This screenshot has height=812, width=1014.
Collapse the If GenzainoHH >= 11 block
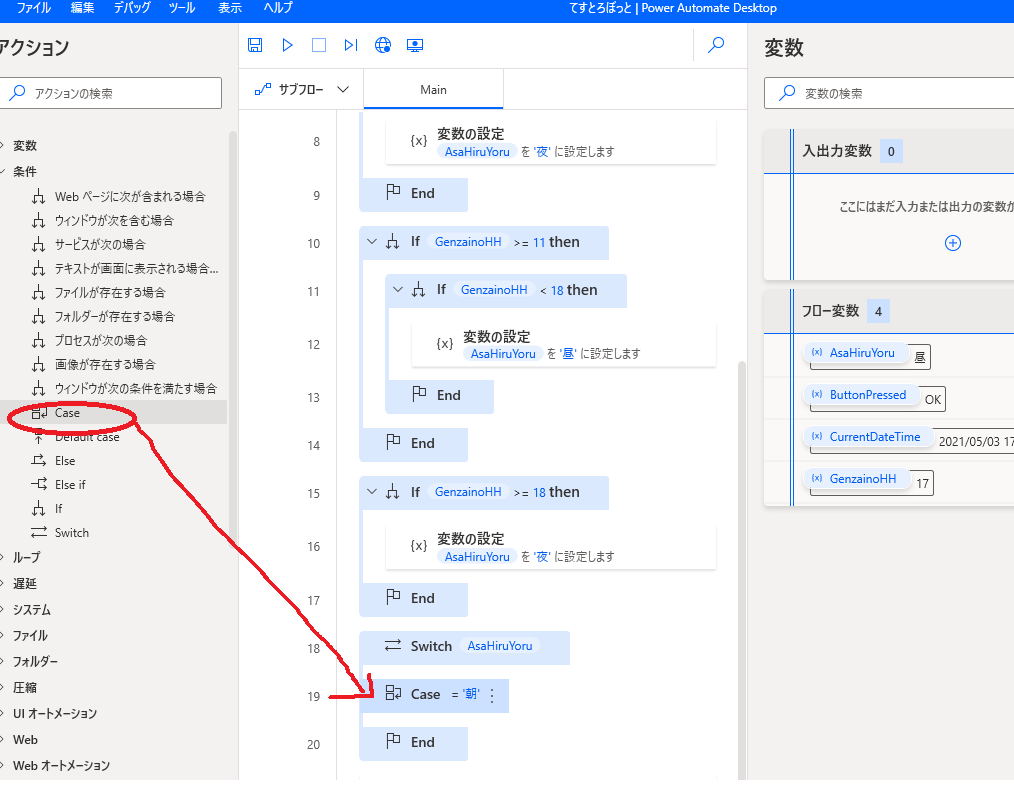pos(373,242)
